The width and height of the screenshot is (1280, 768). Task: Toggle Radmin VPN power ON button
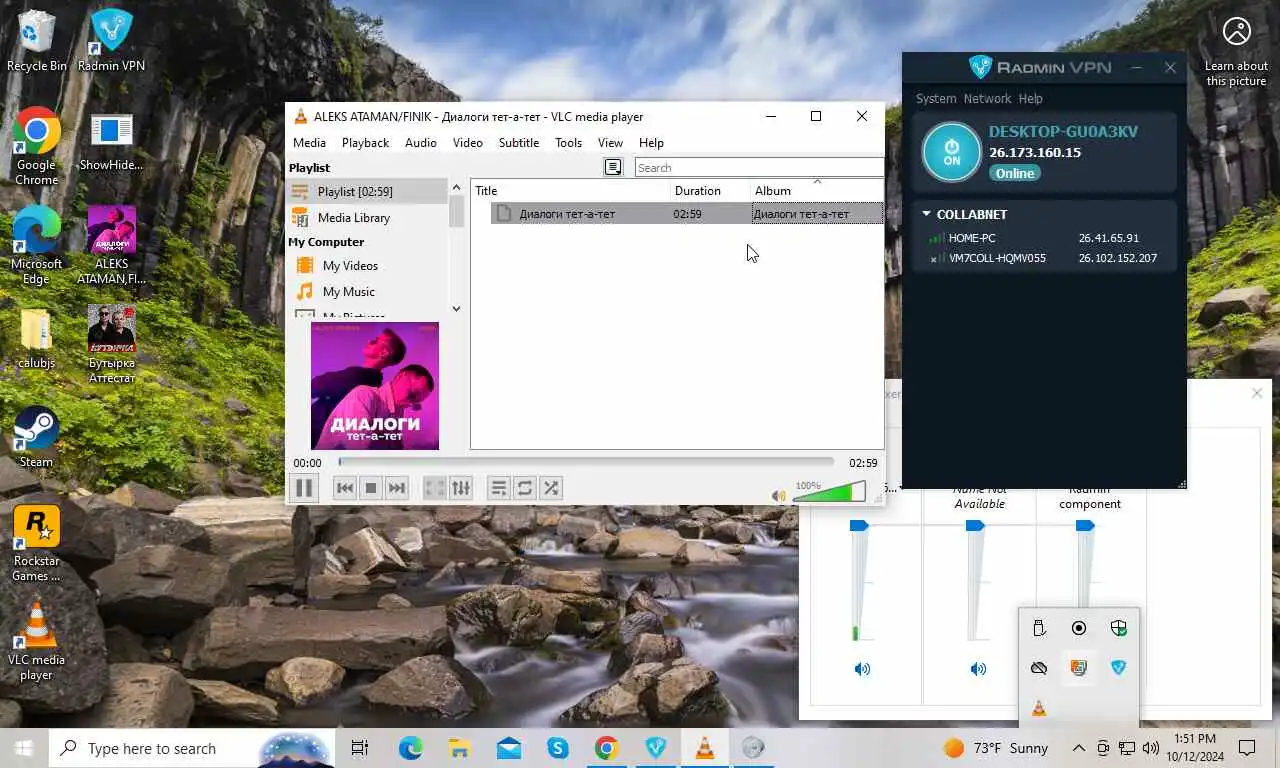(x=951, y=152)
